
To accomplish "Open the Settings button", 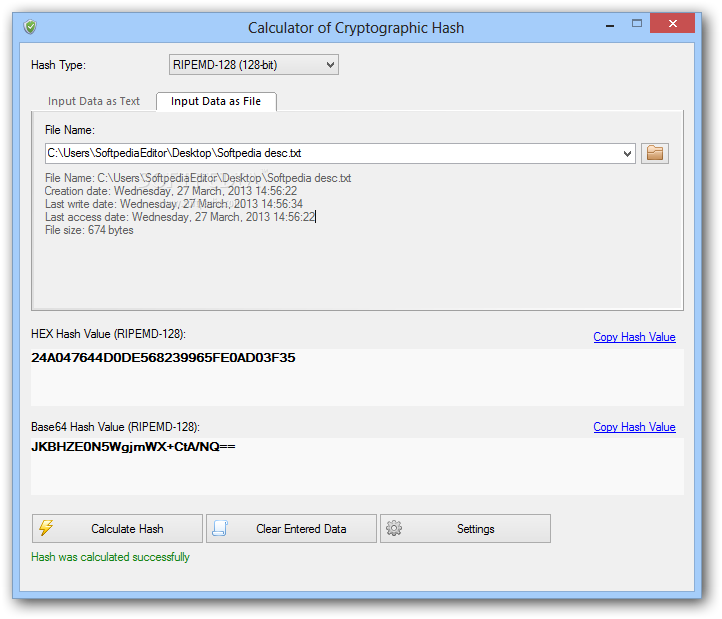I will tap(466, 528).
